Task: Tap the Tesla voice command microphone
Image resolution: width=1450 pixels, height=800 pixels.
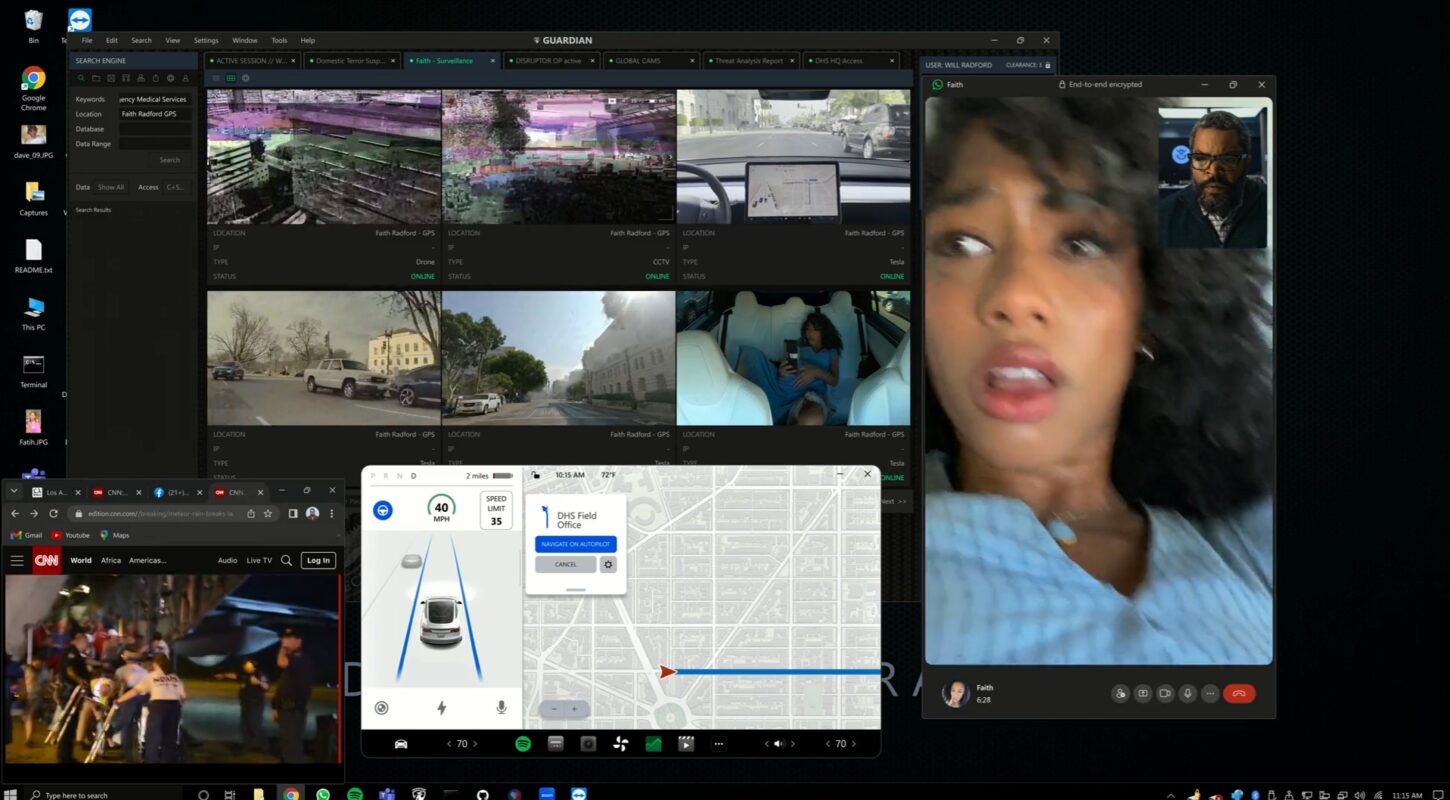Action: coord(501,707)
